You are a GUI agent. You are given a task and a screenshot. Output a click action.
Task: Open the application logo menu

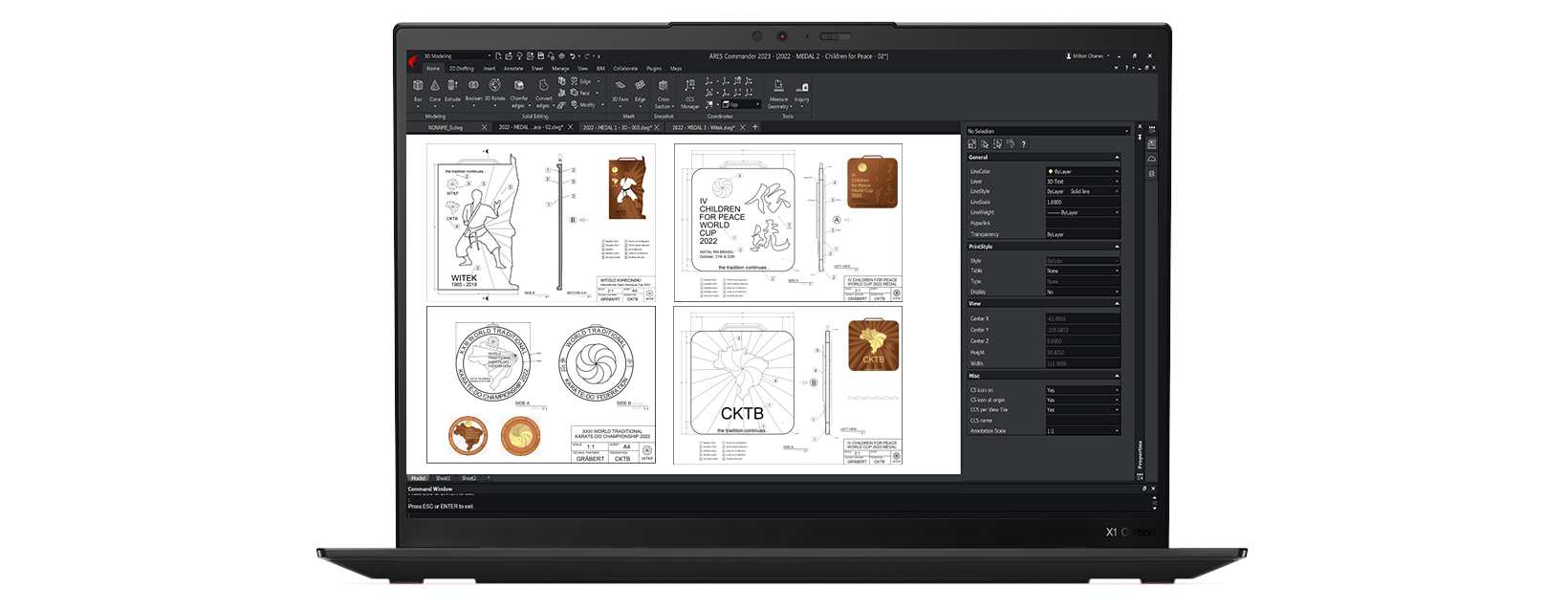414,60
